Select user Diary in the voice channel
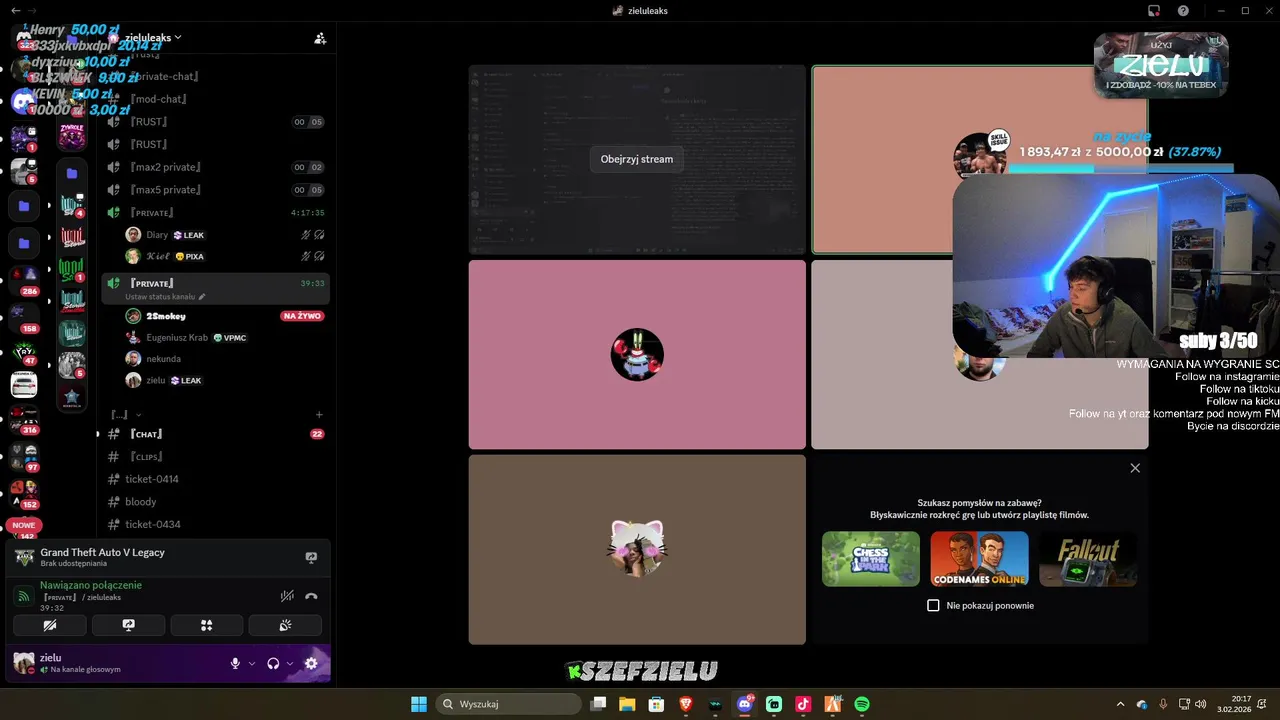The width and height of the screenshot is (1280, 720). (225, 235)
